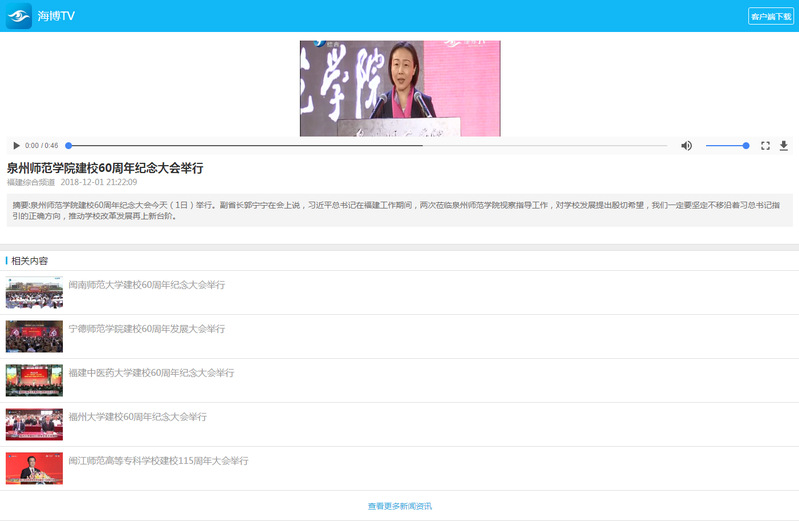Click the 海博TV logo icon
Viewport: 799px width, 521px height.
click(x=19, y=16)
